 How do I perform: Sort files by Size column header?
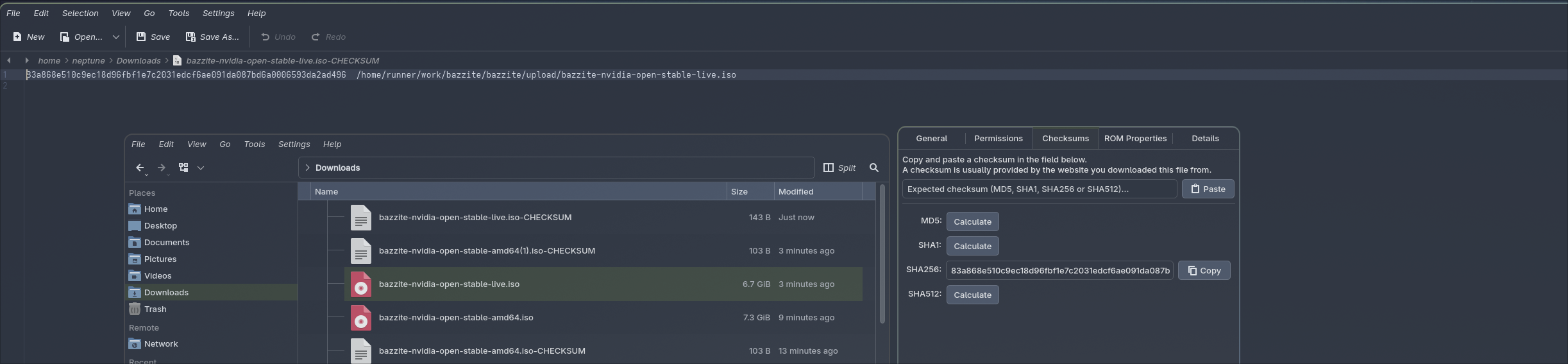tap(750, 191)
